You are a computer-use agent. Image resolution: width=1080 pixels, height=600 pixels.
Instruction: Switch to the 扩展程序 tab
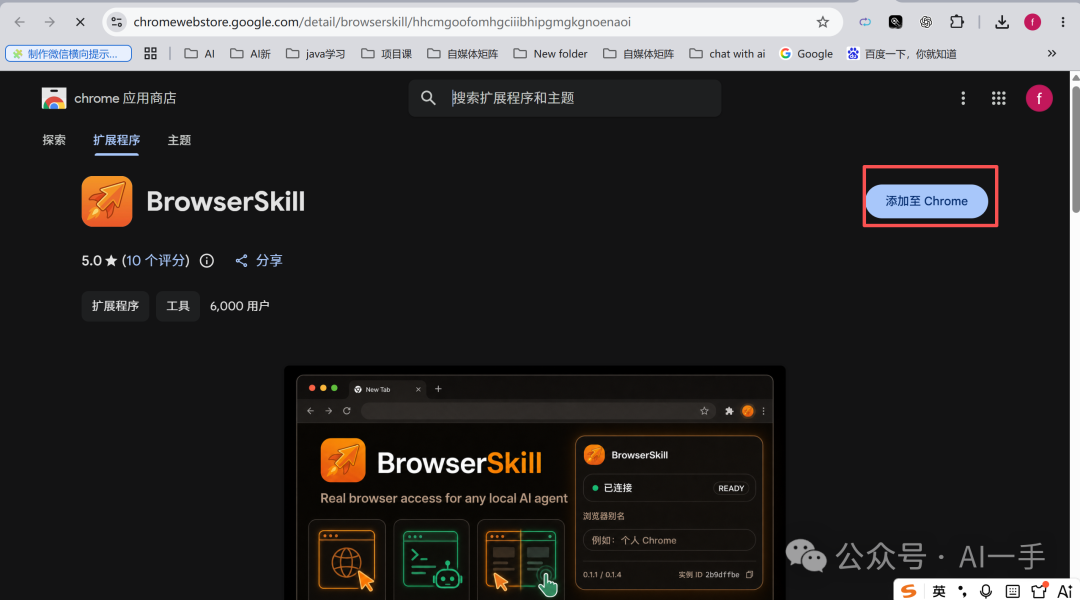(x=116, y=140)
